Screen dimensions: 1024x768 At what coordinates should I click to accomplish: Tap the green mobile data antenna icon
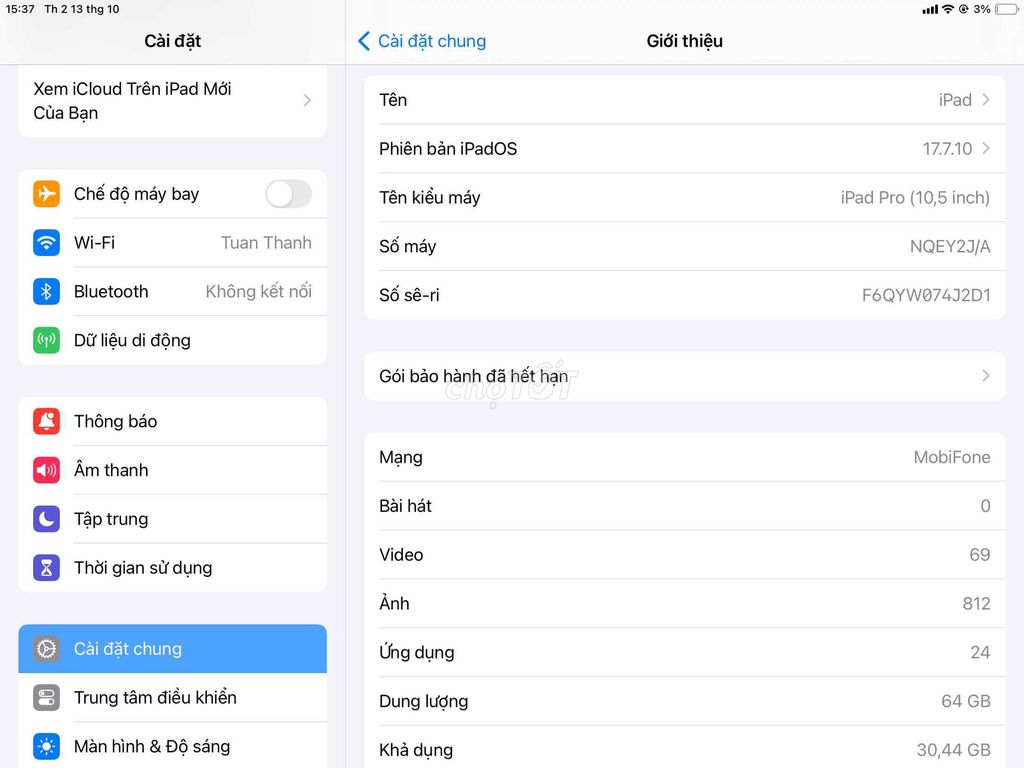(46, 340)
